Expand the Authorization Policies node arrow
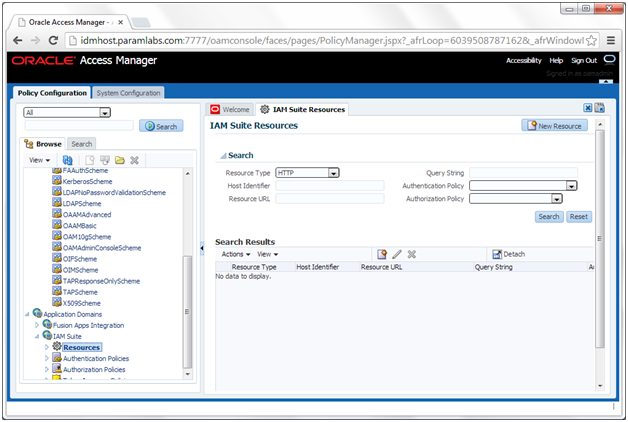The width and height of the screenshot is (628, 422). [47, 369]
